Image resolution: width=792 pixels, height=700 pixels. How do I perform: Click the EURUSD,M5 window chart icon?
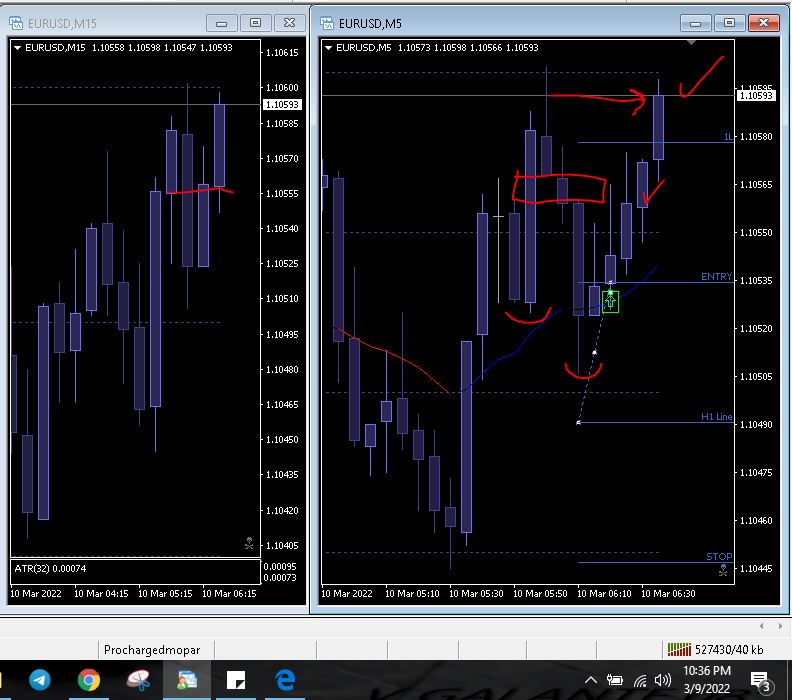[327, 23]
